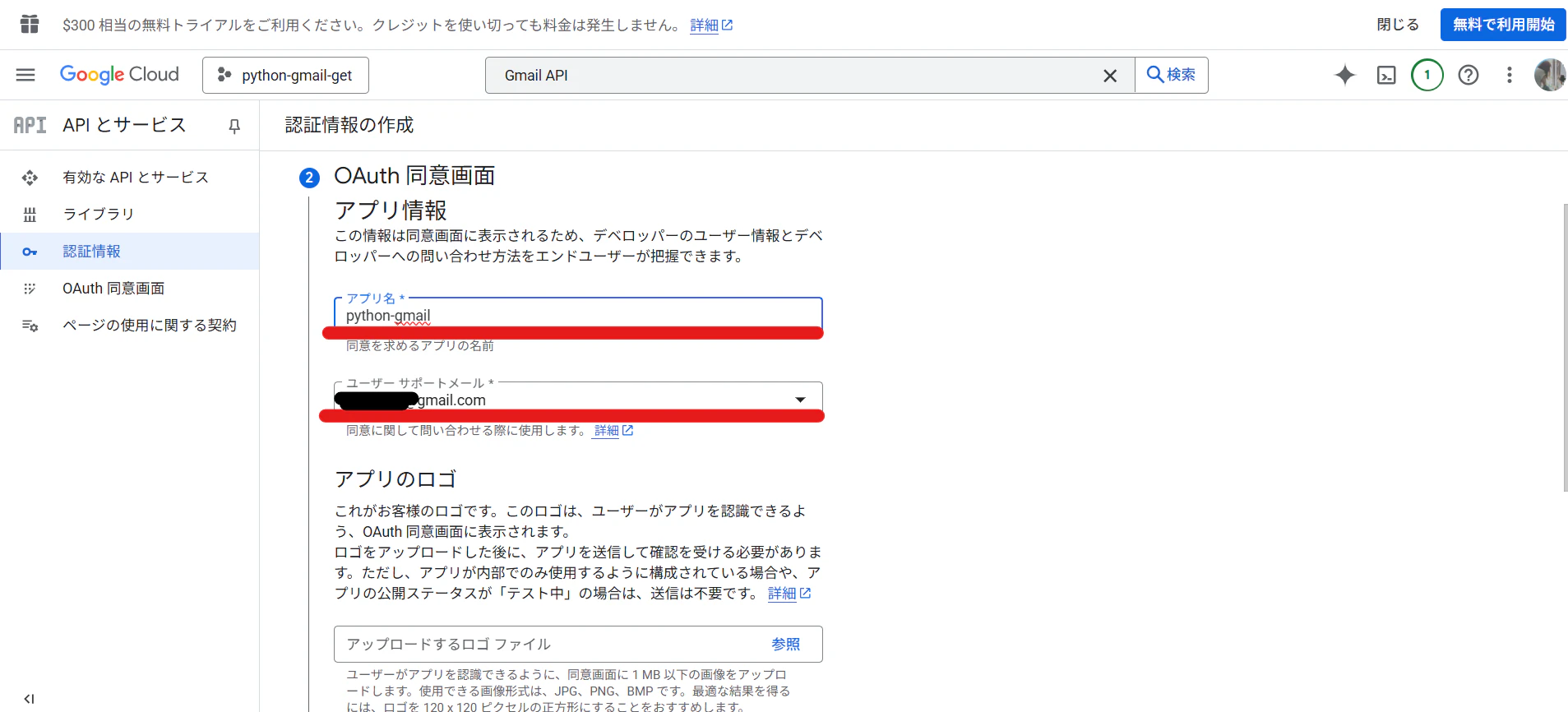This screenshot has width=1568, height=712.
Task: Edit the アプリ名 text field
Action: click(578, 316)
